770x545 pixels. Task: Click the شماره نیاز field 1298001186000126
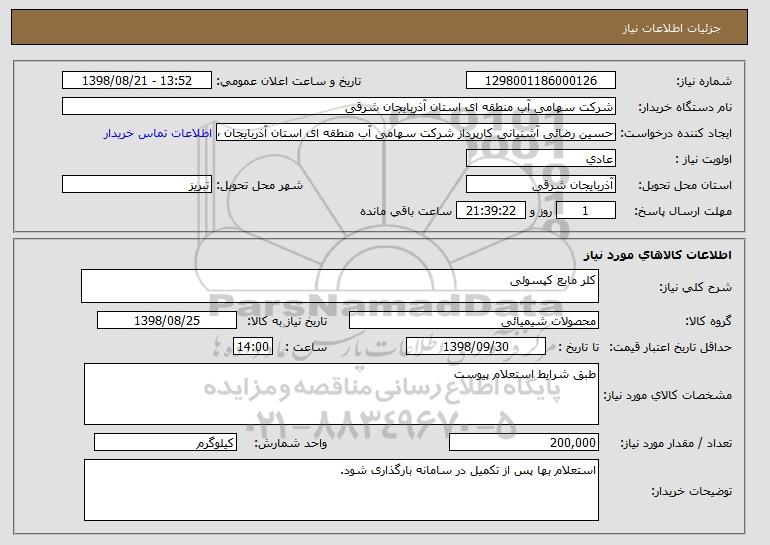pos(541,81)
